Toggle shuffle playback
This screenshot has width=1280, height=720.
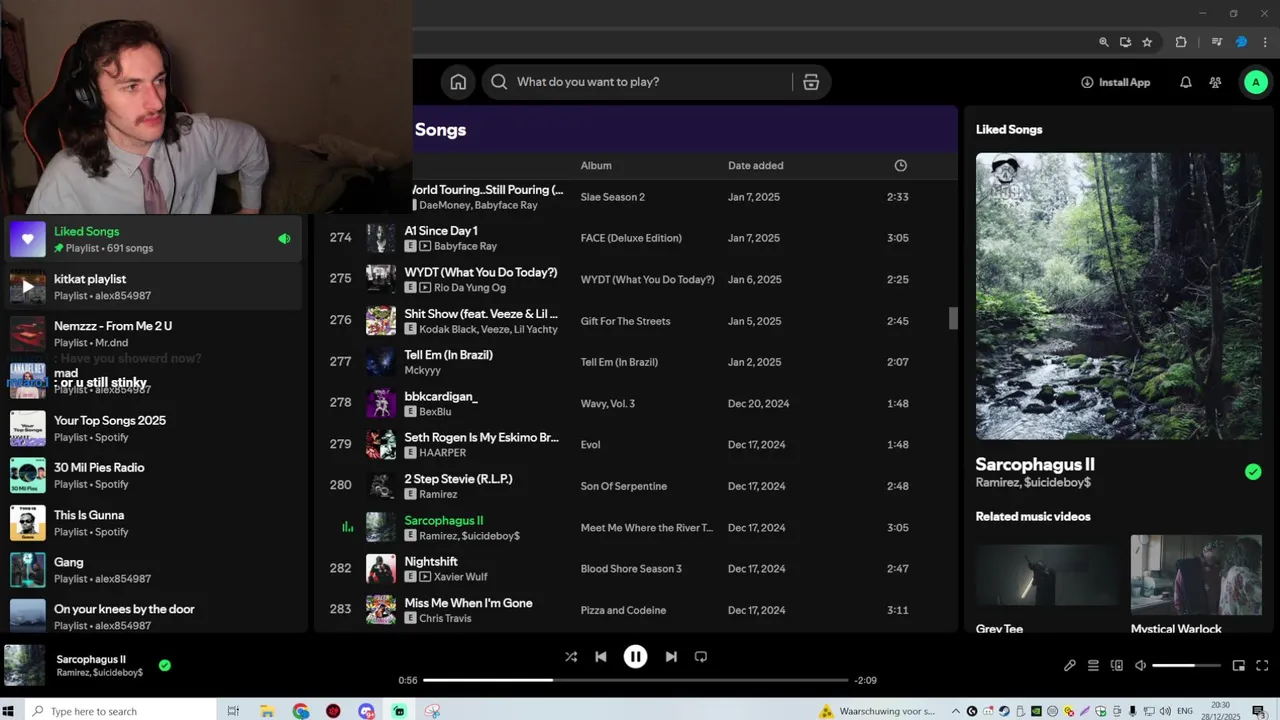571,657
